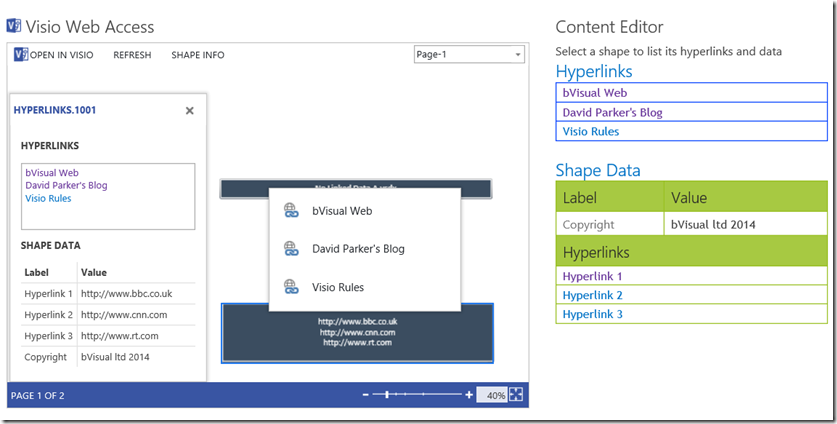Toggle the Shape Info pane

(x=198, y=55)
